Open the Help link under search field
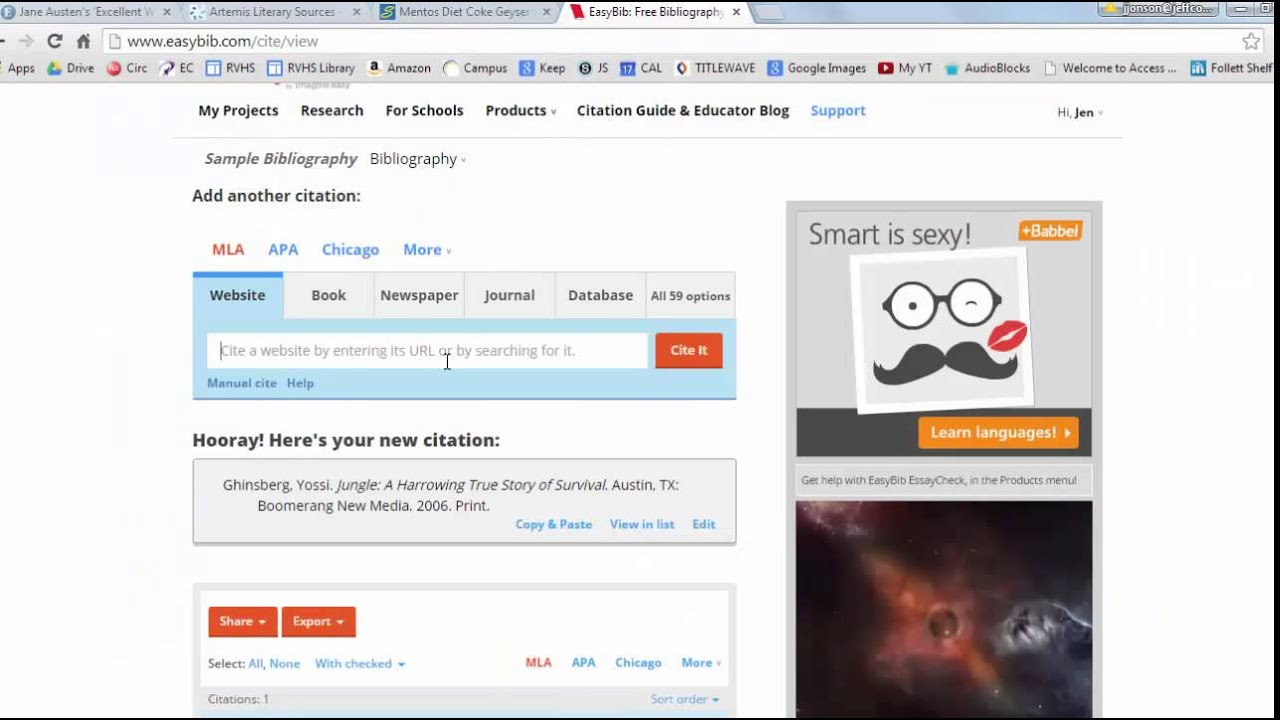This screenshot has width=1280, height=720. pyautogui.click(x=300, y=383)
